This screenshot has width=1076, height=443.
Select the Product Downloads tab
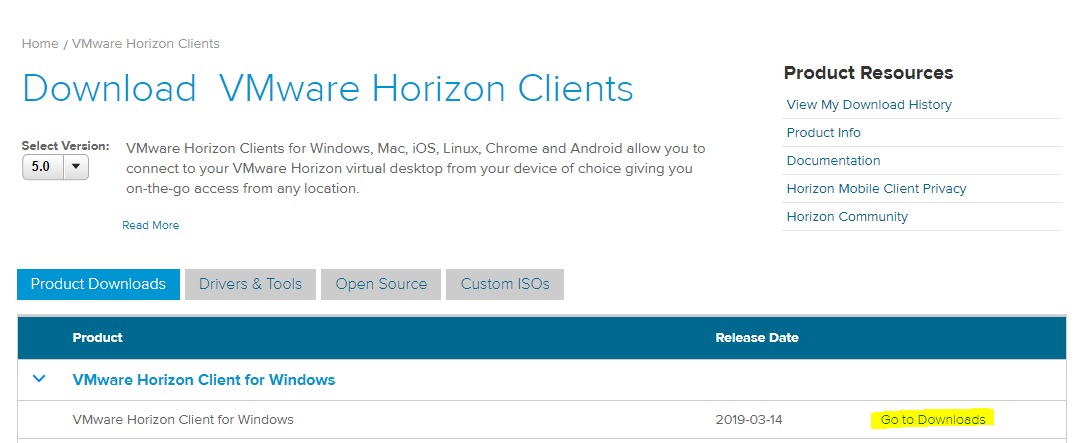pyautogui.click(x=98, y=284)
